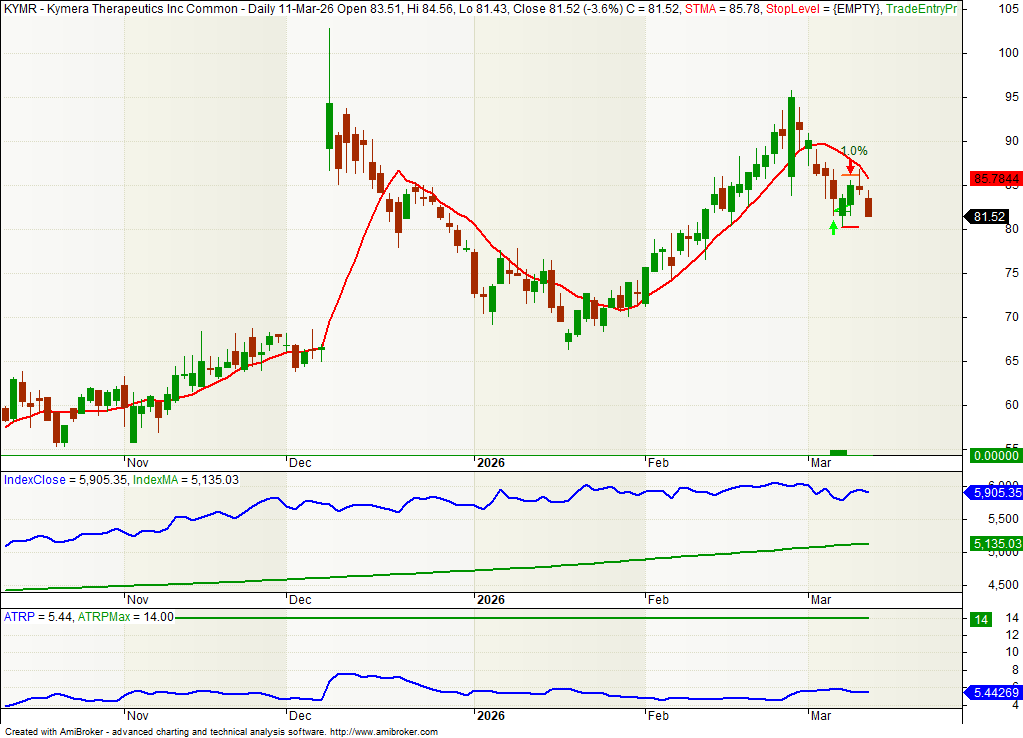The height and width of the screenshot is (738, 1023).
Task: Click the Feb marker on ATRP pane axis
Action: click(658, 717)
